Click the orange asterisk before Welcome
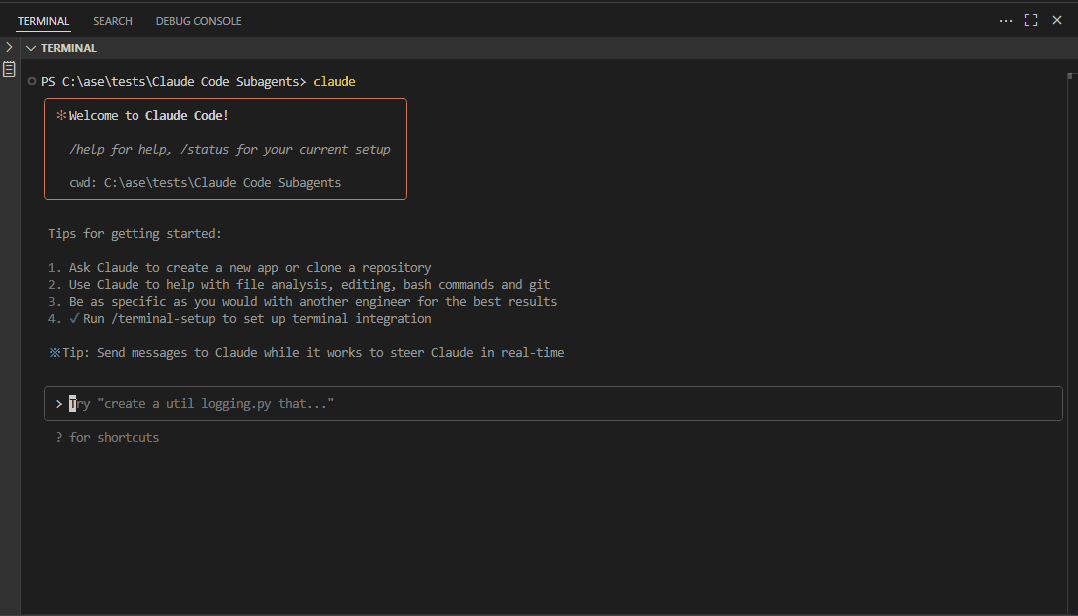Image resolution: width=1078 pixels, height=616 pixels. pyautogui.click(x=61, y=116)
